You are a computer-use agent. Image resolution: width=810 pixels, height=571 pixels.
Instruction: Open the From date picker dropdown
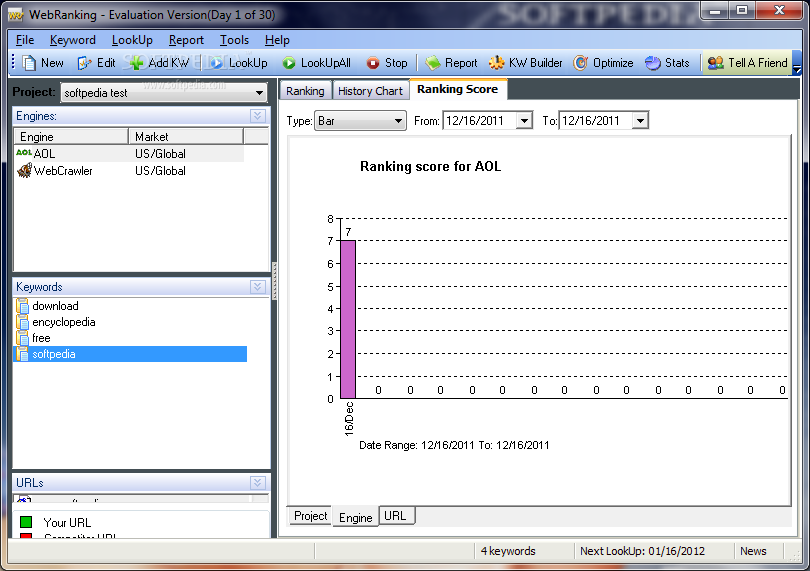tap(524, 121)
